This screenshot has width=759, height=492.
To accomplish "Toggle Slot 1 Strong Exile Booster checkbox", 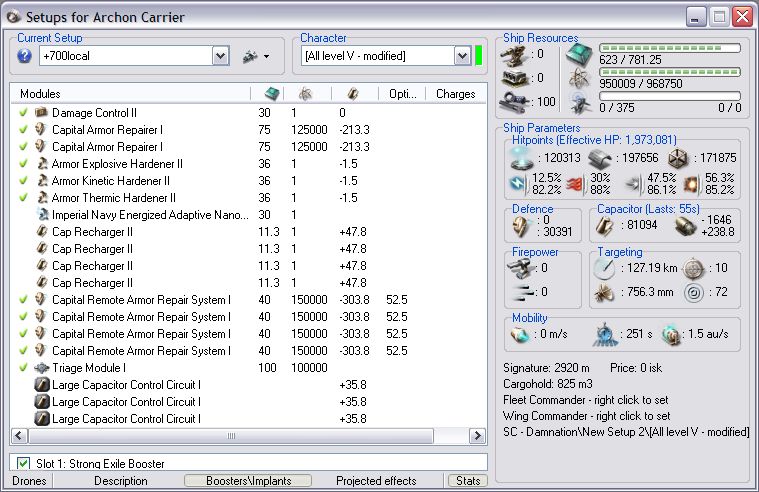I will (24, 464).
